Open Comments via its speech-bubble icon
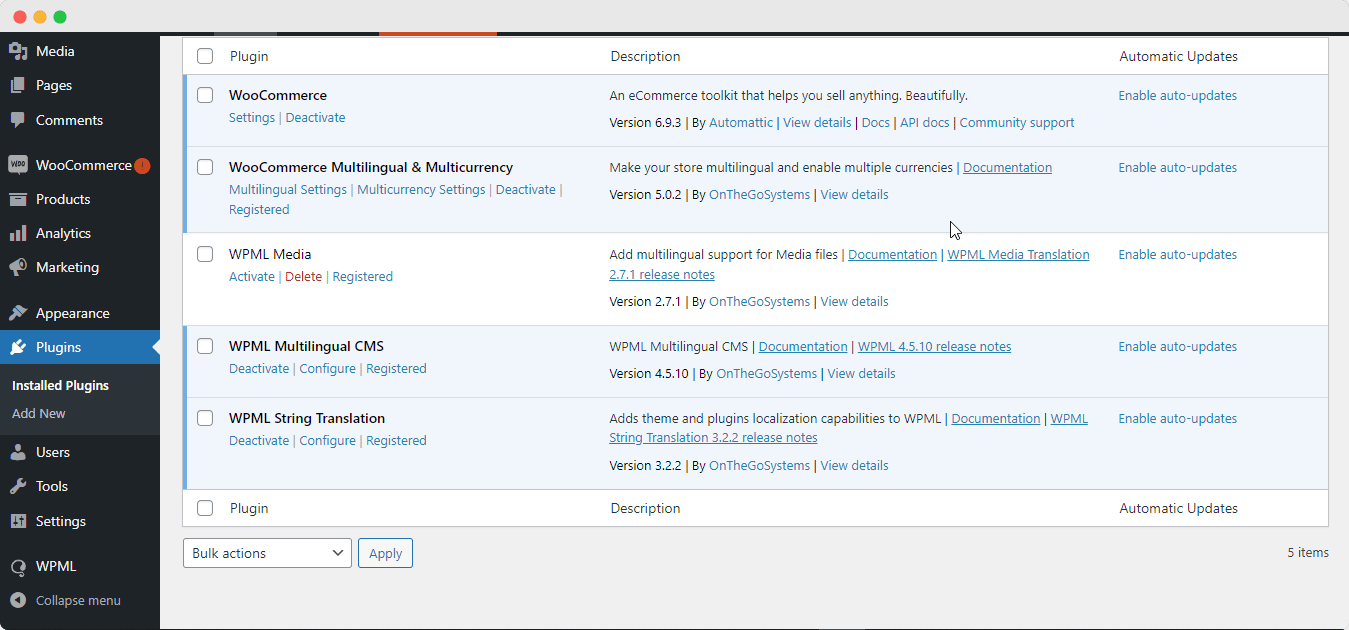This screenshot has width=1349, height=630. click(18, 120)
